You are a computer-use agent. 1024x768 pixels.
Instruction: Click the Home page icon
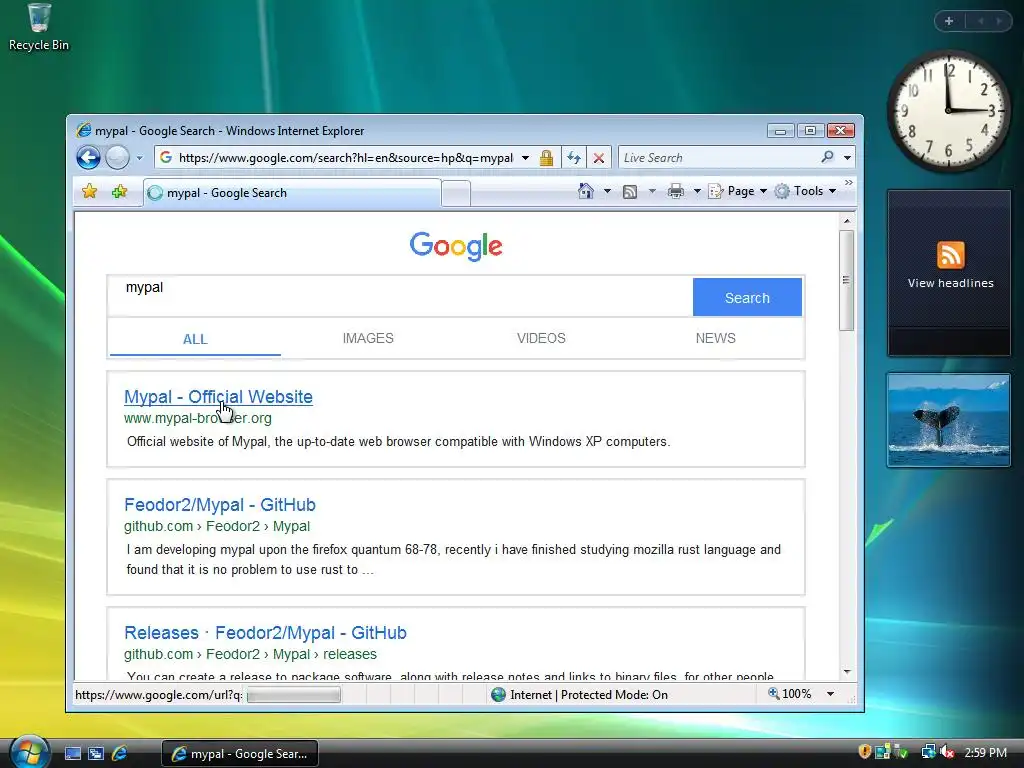586,191
